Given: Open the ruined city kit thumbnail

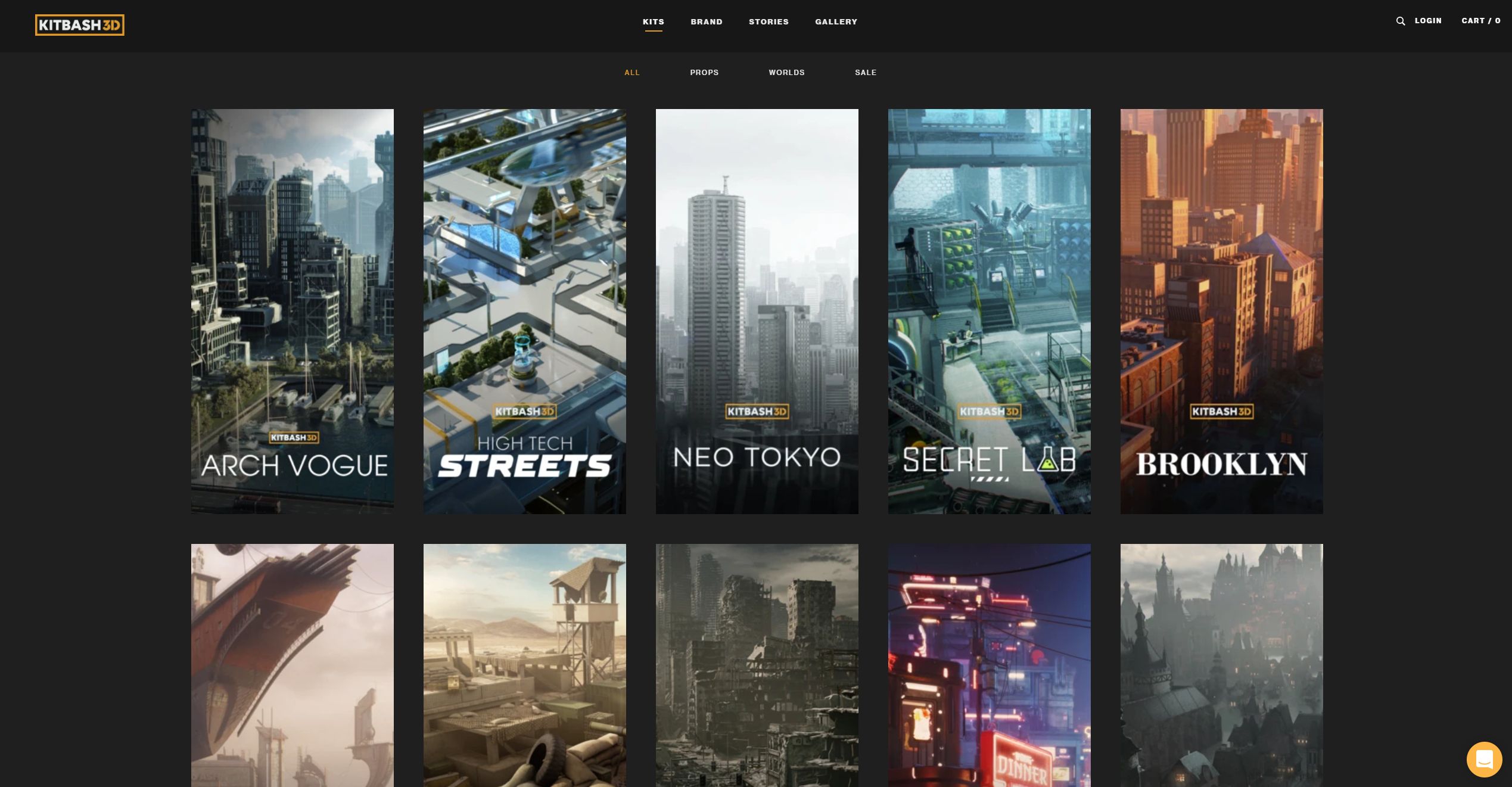Looking at the screenshot, I should pyautogui.click(x=757, y=665).
